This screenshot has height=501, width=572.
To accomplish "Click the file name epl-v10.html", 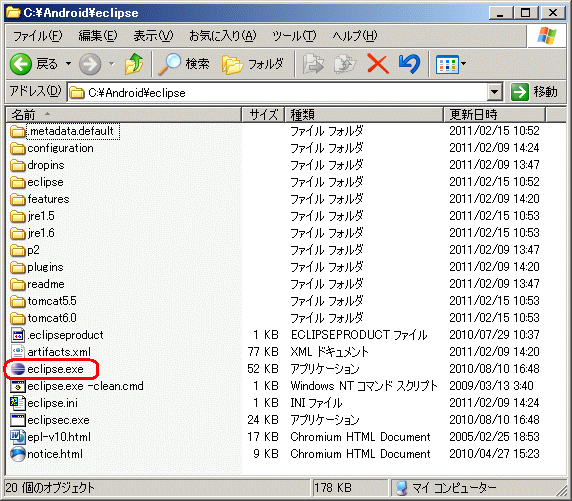I will pyautogui.click(x=59, y=437).
